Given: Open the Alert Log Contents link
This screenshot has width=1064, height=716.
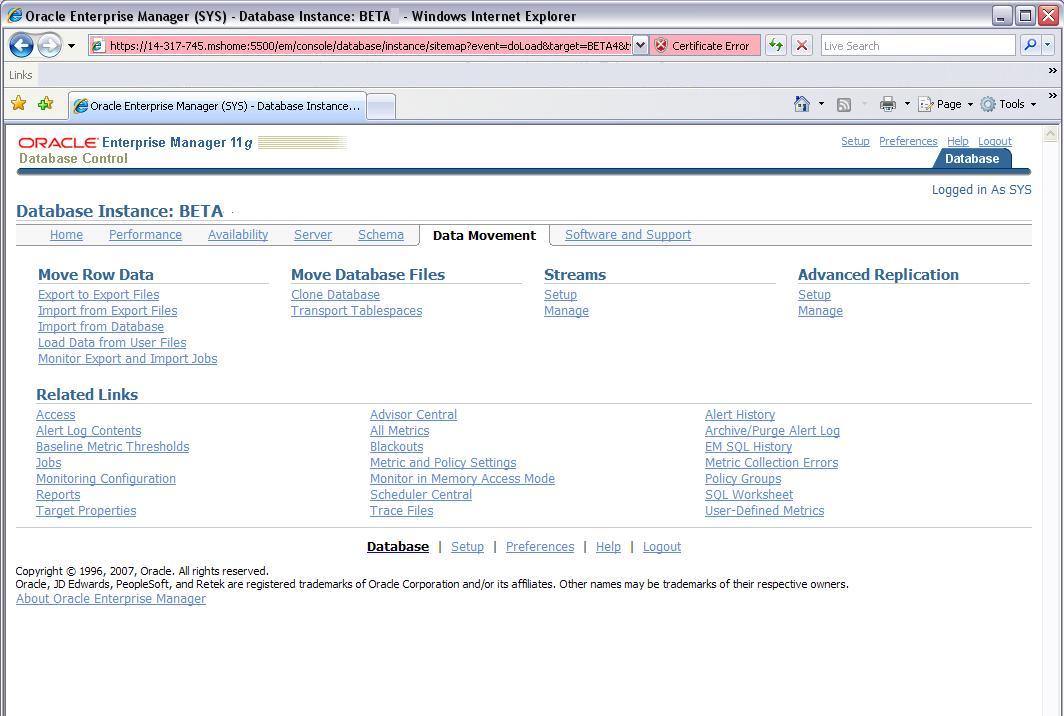Looking at the screenshot, I should (x=89, y=431).
